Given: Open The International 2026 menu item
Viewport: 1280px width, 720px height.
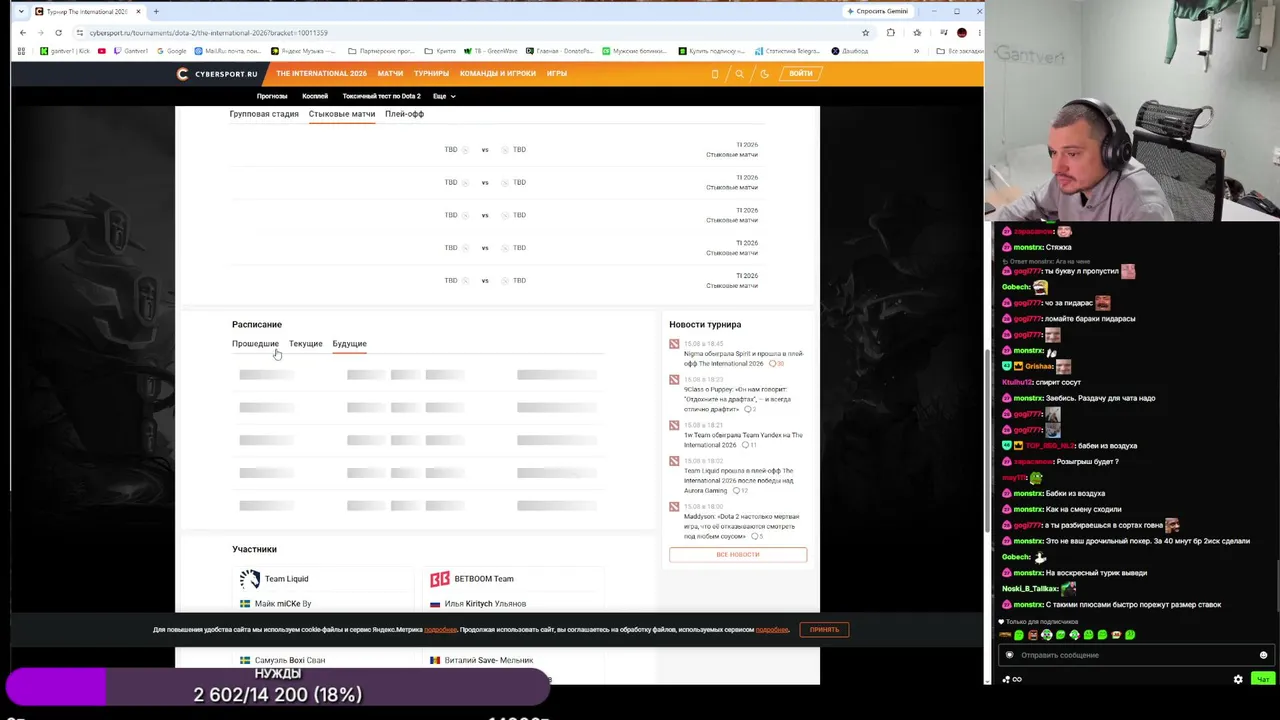Looking at the screenshot, I should click(x=321, y=73).
